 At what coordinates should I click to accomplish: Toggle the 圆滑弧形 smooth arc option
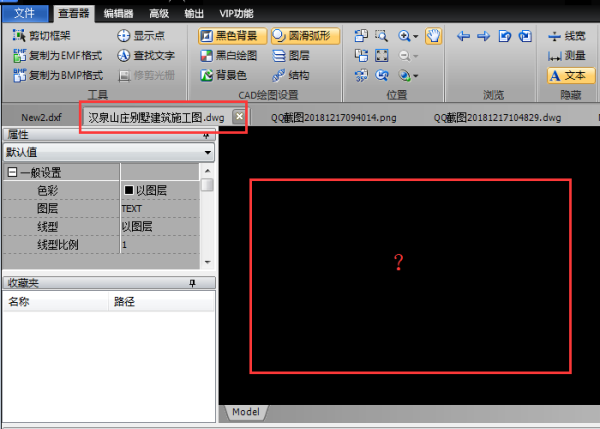pos(304,36)
